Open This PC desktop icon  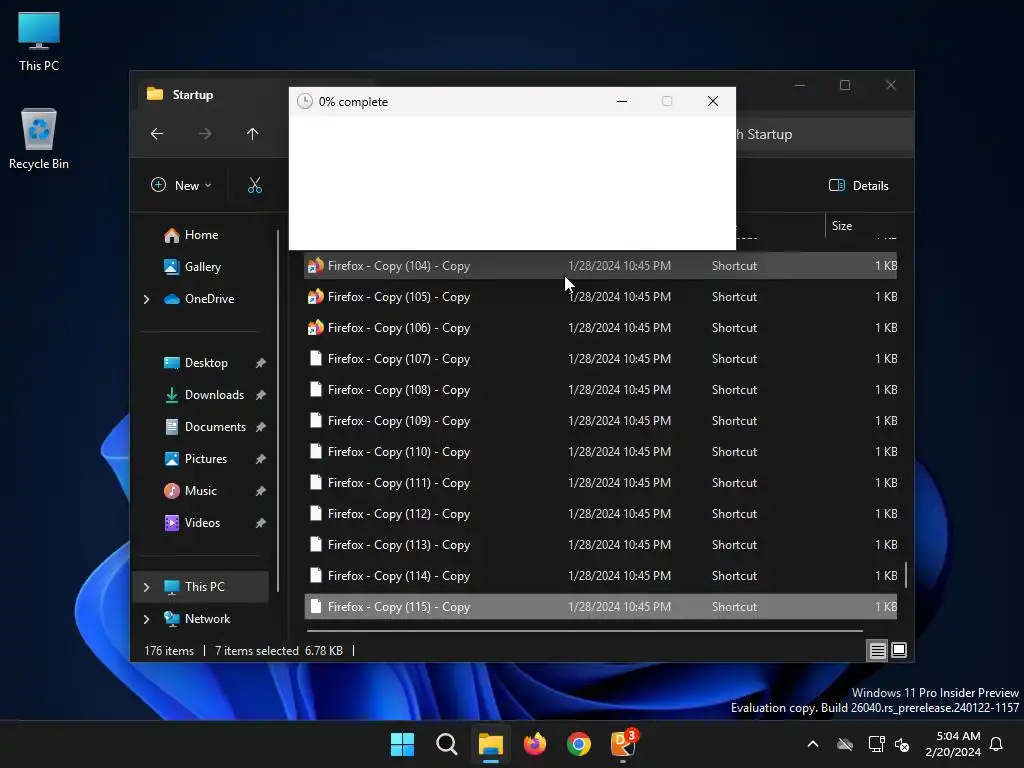click(39, 42)
